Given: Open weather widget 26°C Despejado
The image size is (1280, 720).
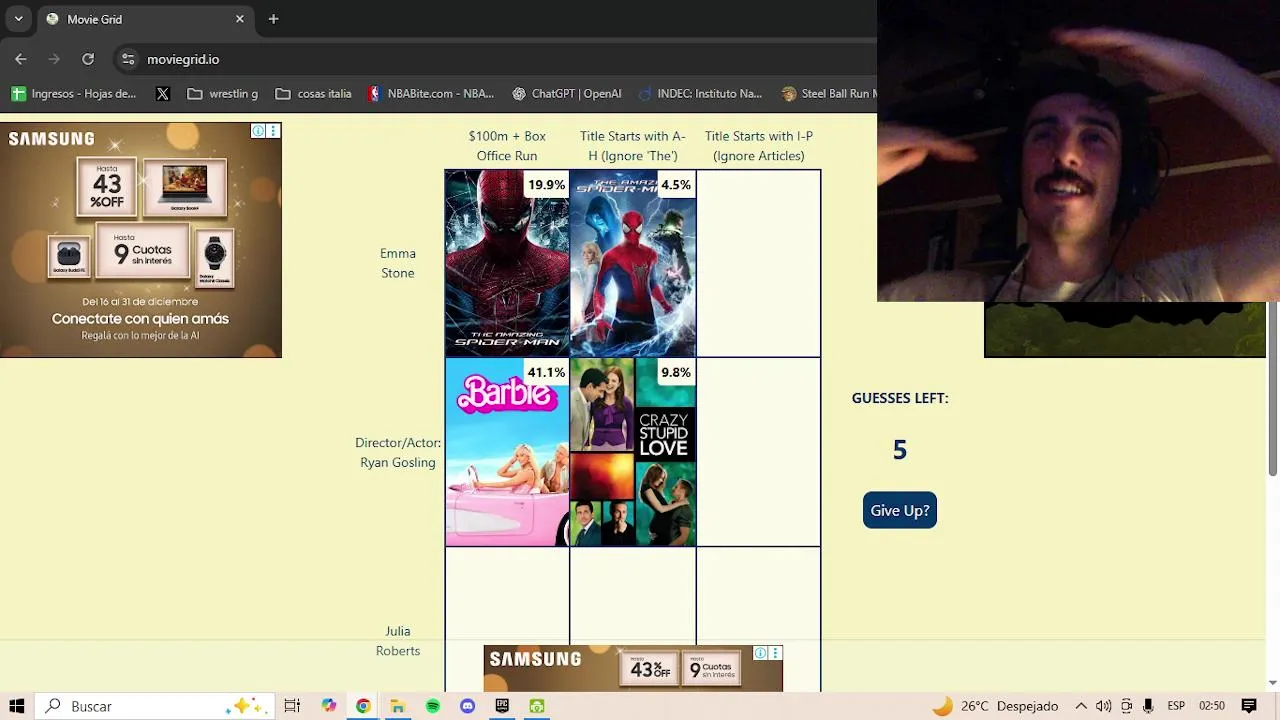Looking at the screenshot, I should [995, 706].
